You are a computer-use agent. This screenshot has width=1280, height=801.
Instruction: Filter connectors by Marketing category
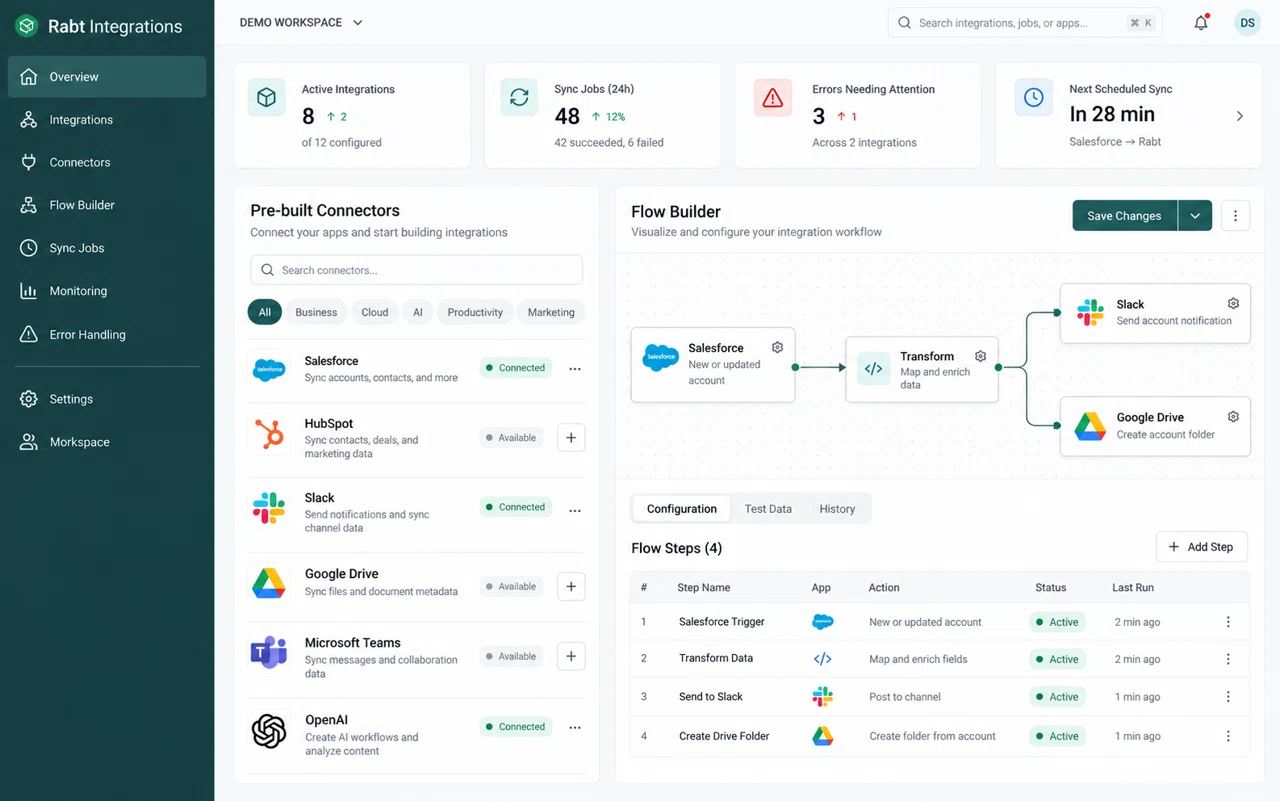(551, 312)
